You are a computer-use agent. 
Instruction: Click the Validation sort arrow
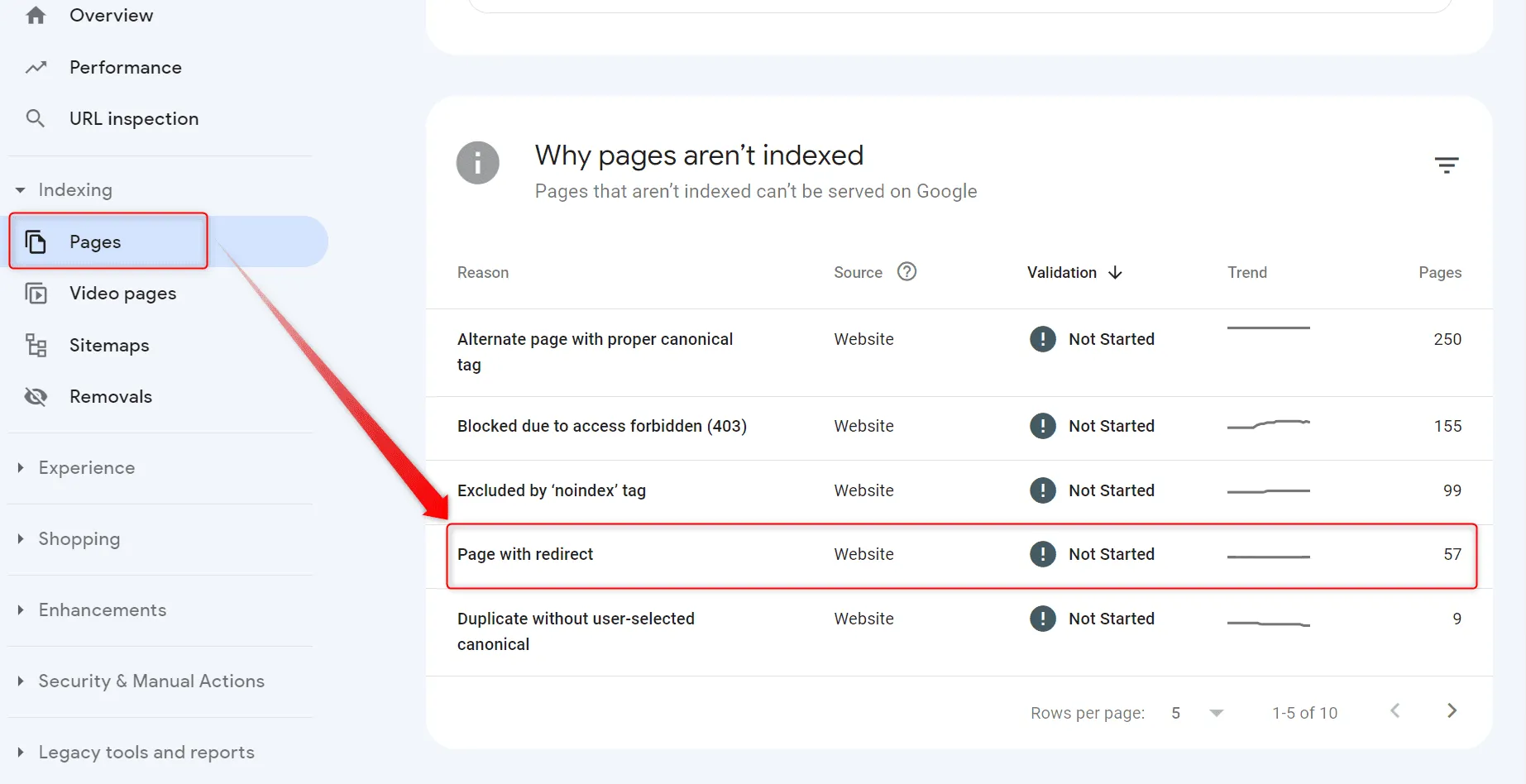tap(1115, 272)
